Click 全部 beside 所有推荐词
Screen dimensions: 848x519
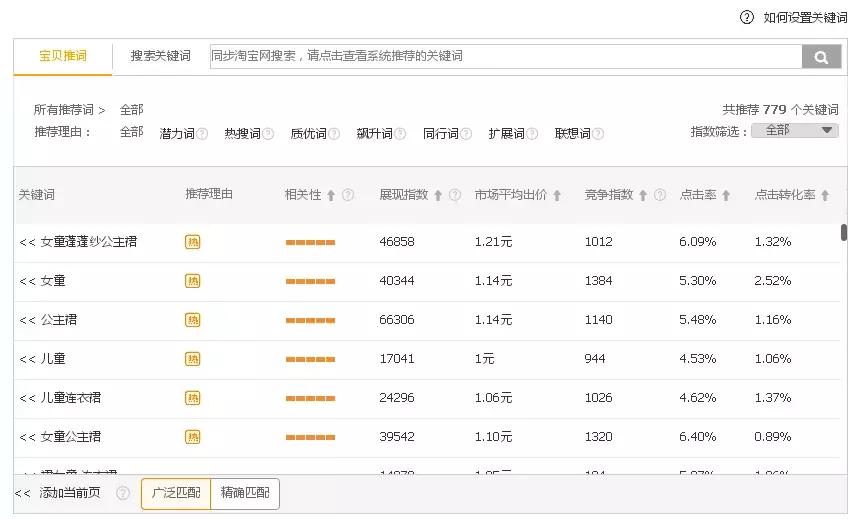pyautogui.click(x=131, y=110)
